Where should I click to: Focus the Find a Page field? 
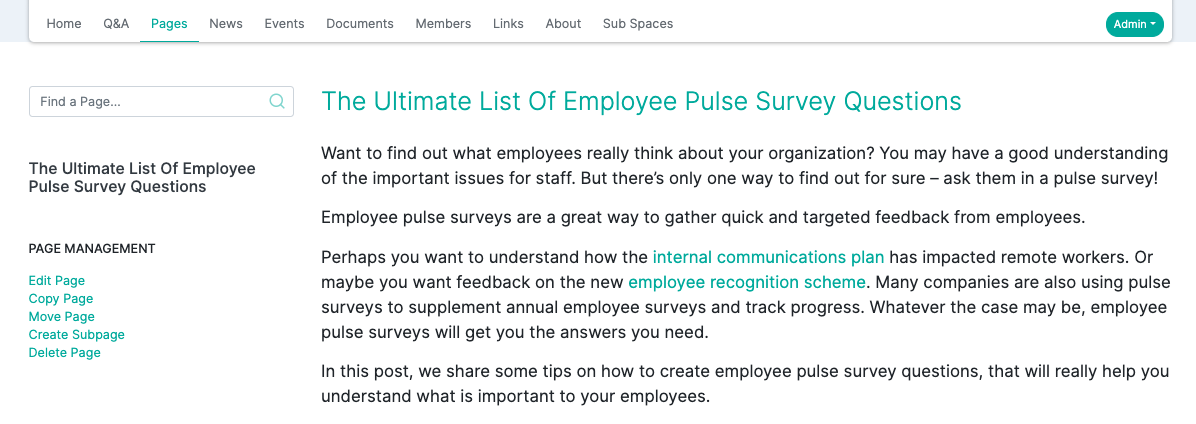pos(161,101)
